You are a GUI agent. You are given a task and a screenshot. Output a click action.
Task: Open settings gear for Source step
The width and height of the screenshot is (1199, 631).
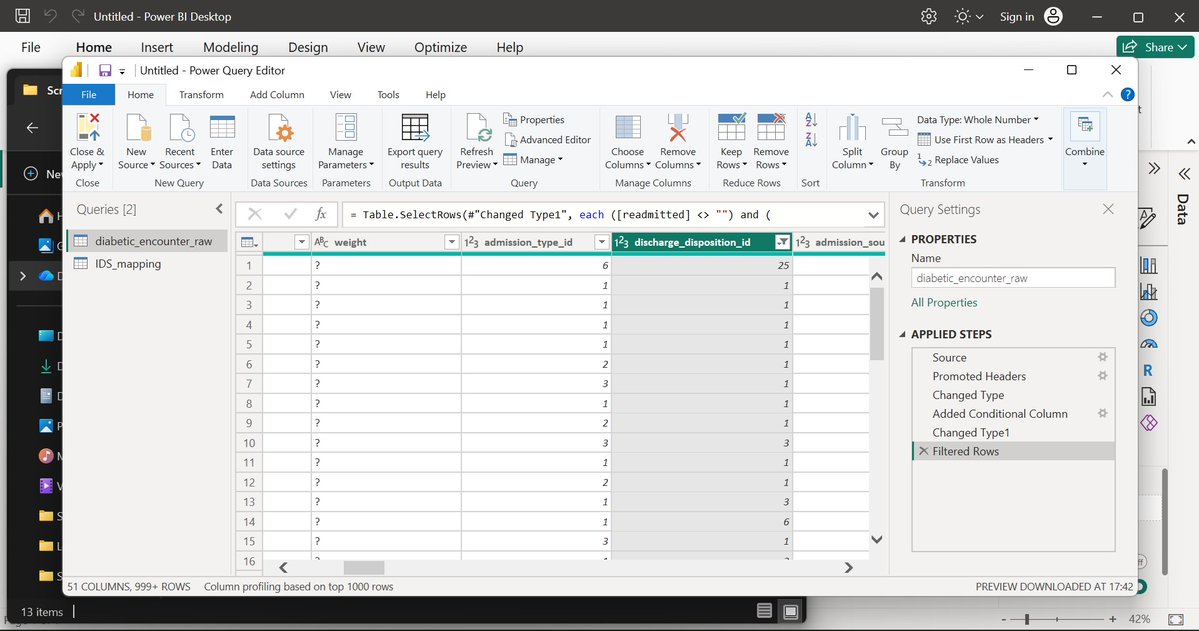[1103, 357]
